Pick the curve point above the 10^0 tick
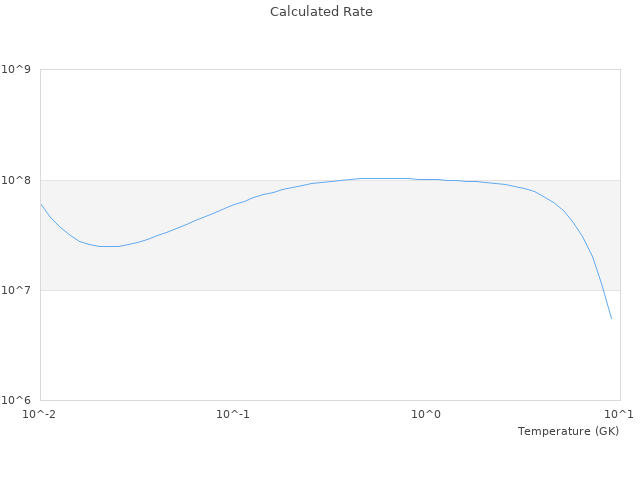 click(427, 180)
